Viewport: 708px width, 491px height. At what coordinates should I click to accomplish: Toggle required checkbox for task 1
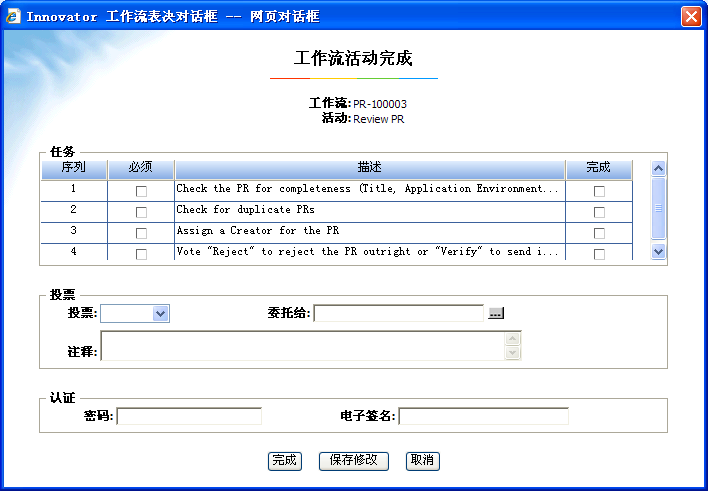141,192
